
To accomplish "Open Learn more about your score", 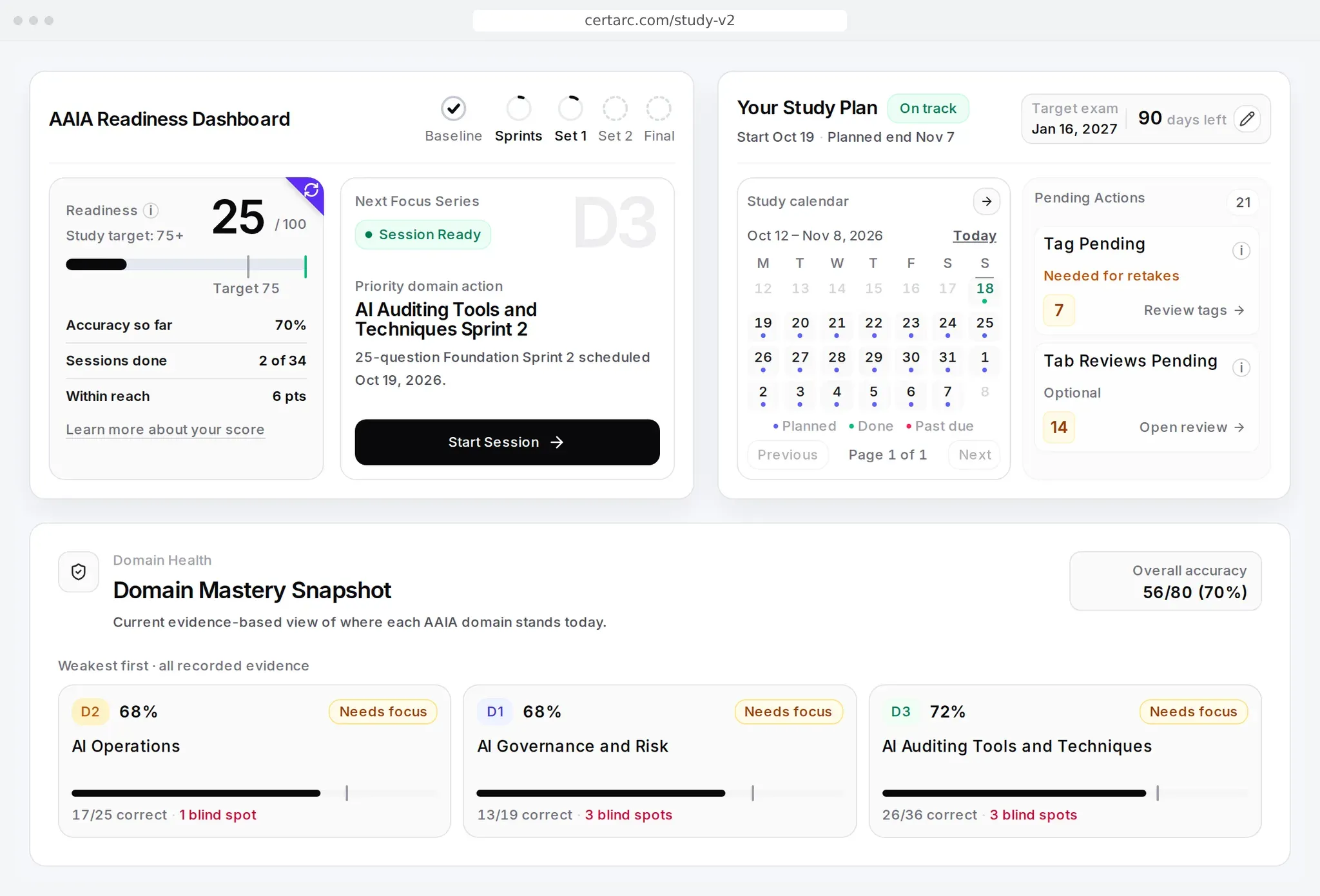I will click(165, 430).
